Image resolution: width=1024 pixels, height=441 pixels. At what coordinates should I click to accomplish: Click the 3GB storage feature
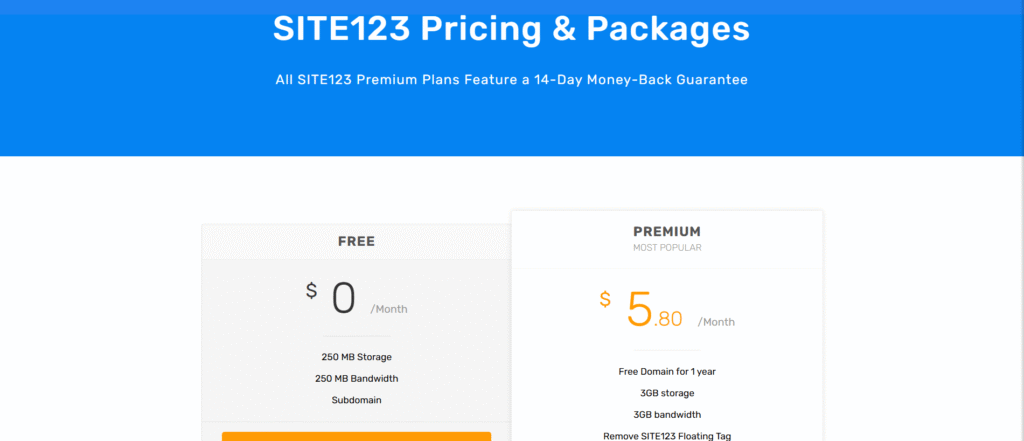click(x=667, y=393)
